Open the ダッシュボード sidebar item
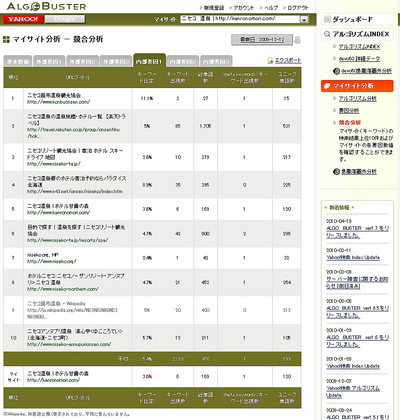The width and height of the screenshot is (400, 420). pos(357,19)
